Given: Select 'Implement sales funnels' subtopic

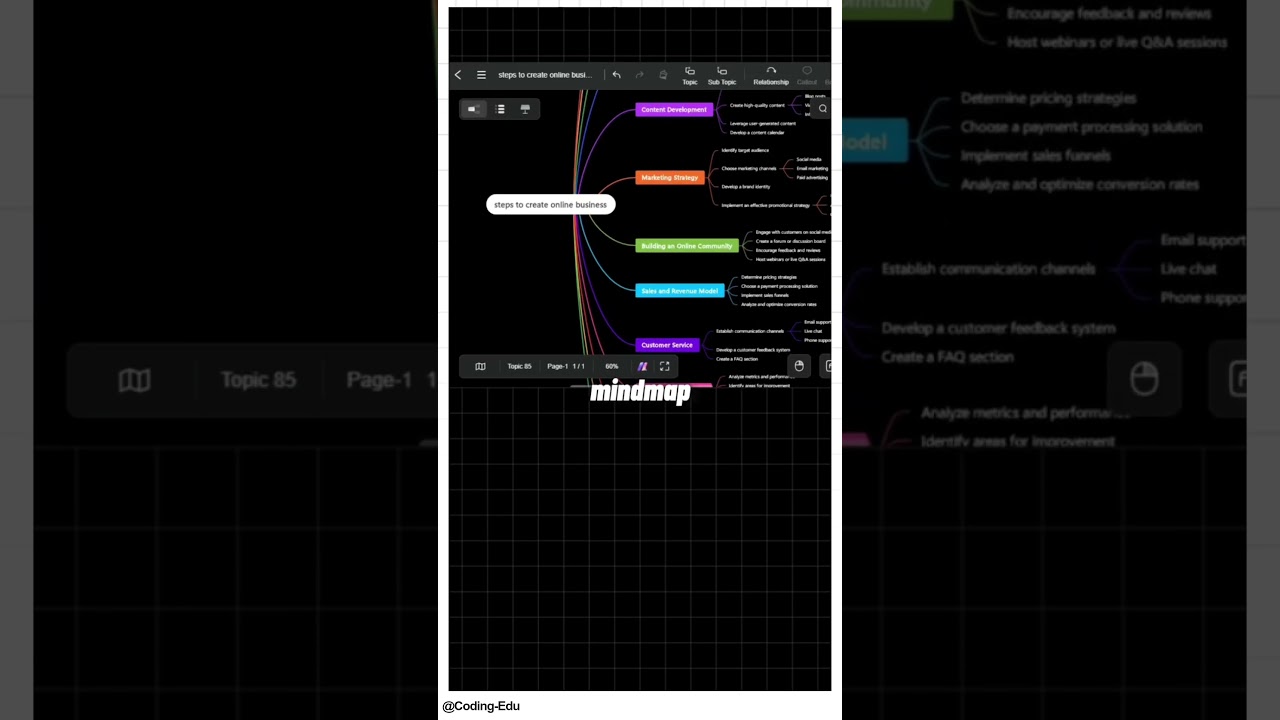Looking at the screenshot, I should pos(765,295).
